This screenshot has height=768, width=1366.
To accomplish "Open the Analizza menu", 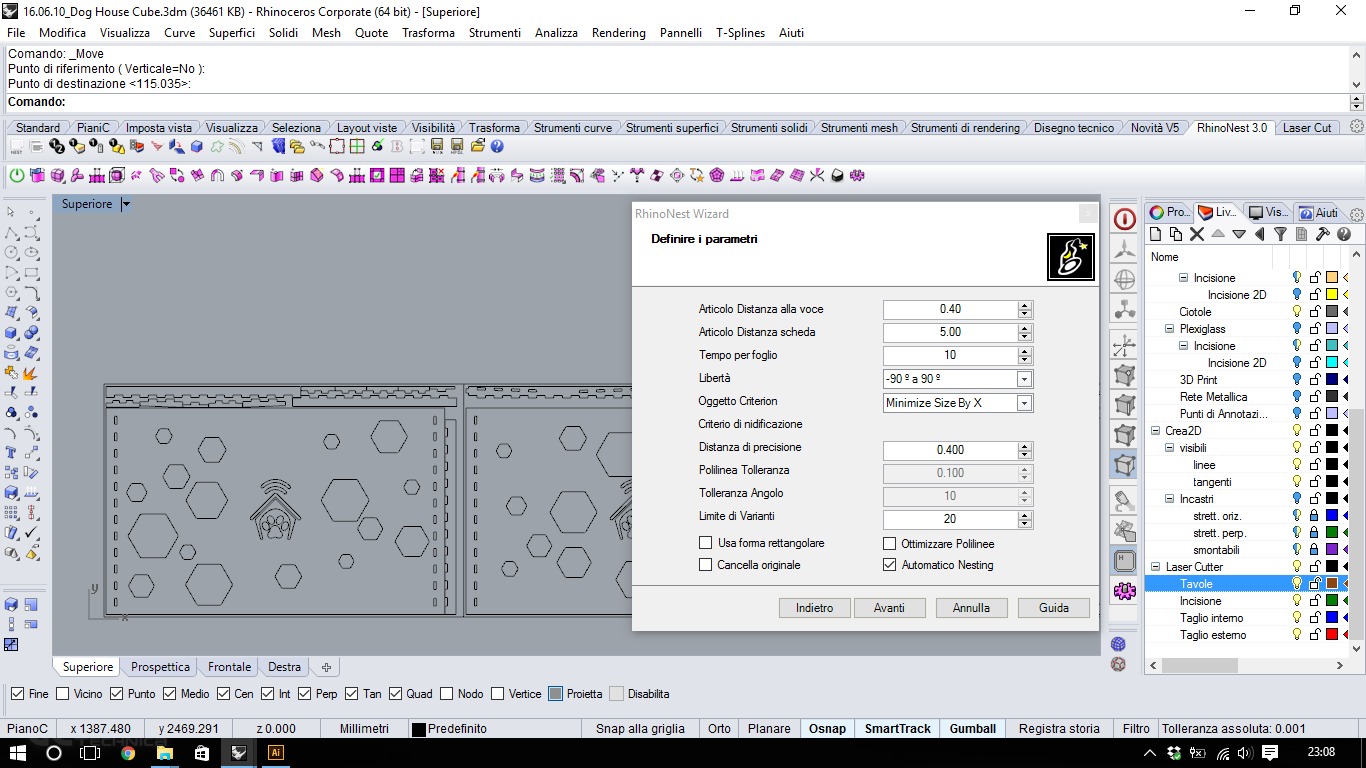I will click(x=556, y=33).
